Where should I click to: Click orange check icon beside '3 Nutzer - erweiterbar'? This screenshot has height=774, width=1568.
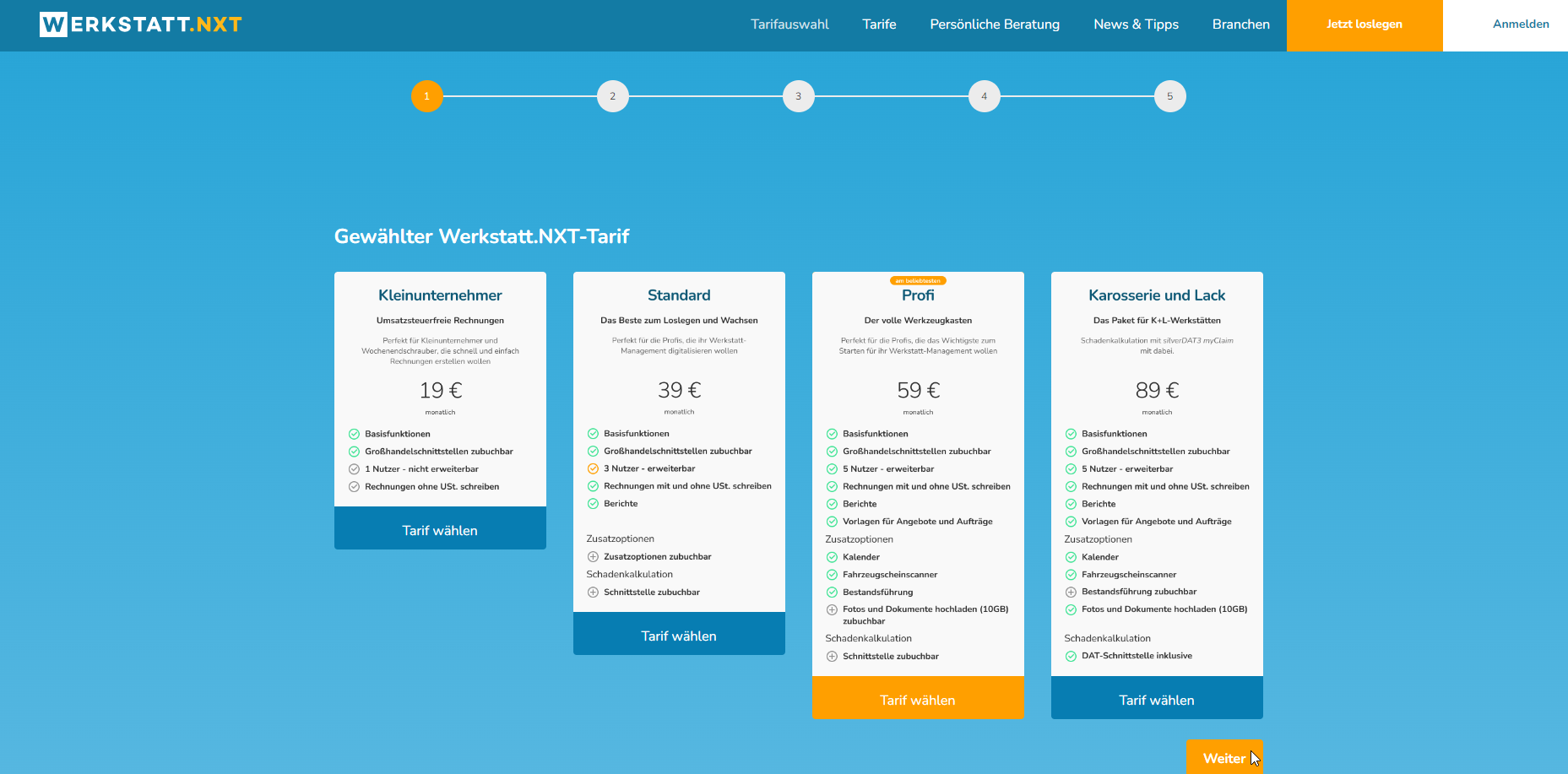[x=593, y=468]
